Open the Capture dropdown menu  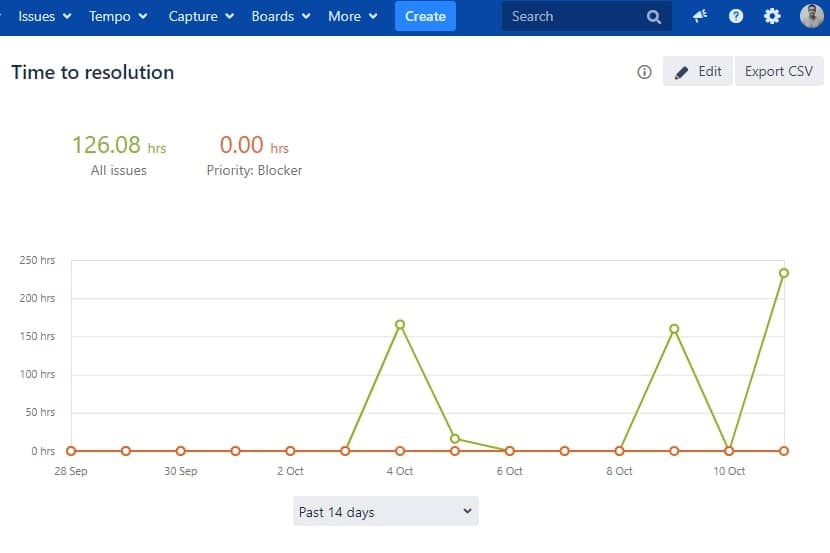(201, 16)
